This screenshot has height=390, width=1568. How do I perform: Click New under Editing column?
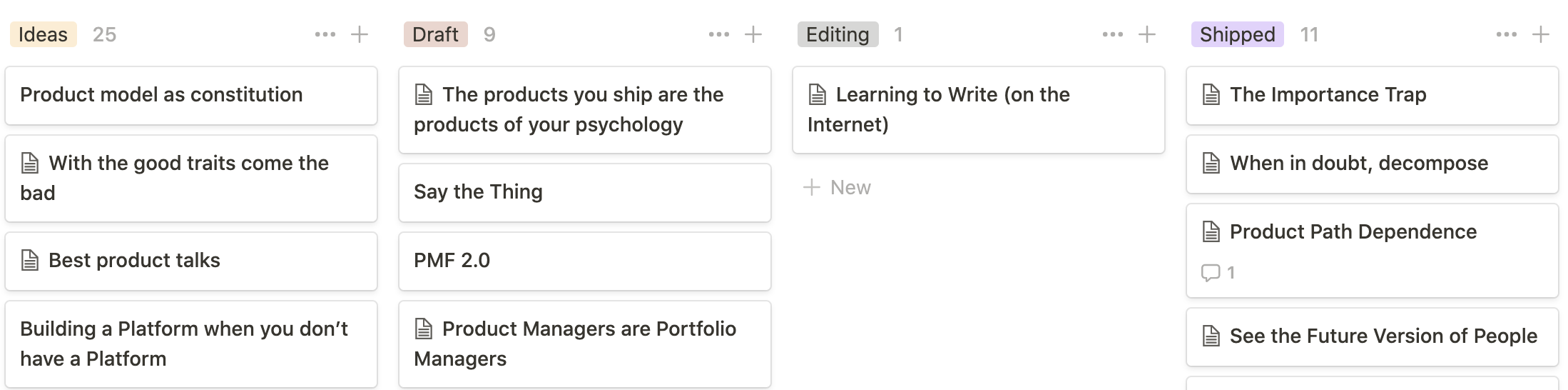tap(838, 187)
